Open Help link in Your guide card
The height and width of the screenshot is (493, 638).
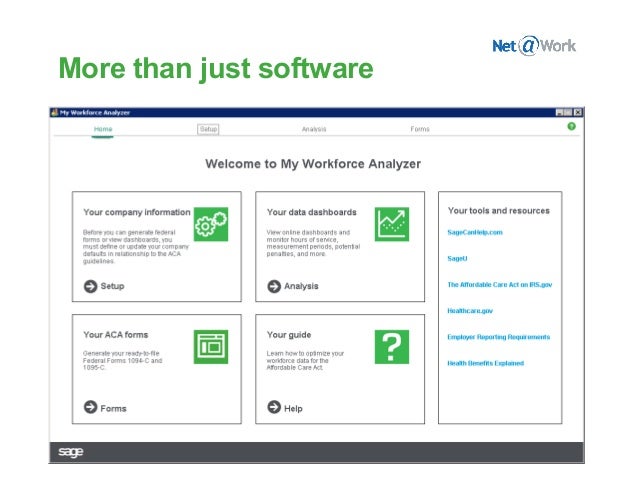coord(293,408)
